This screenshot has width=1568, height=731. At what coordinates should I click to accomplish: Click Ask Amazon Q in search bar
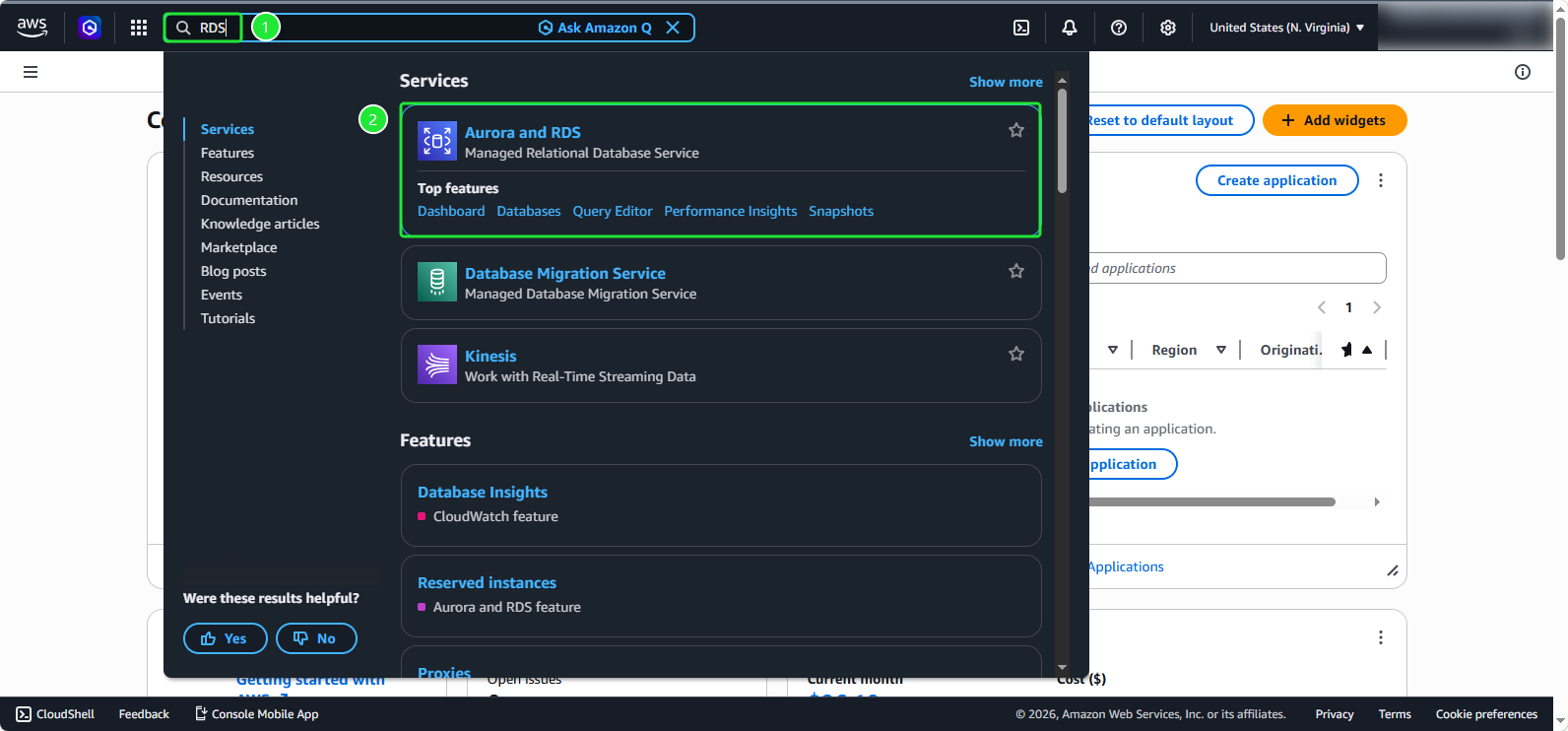(x=595, y=28)
